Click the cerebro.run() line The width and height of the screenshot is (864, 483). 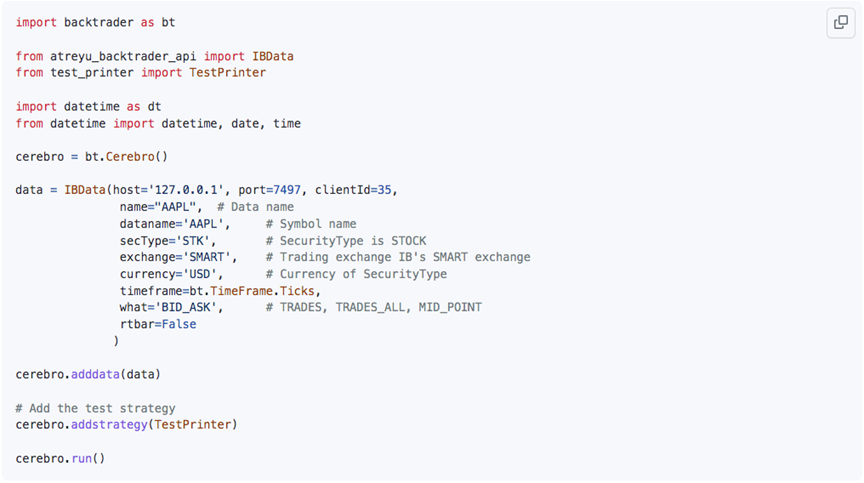pyautogui.click(x=60, y=458)
